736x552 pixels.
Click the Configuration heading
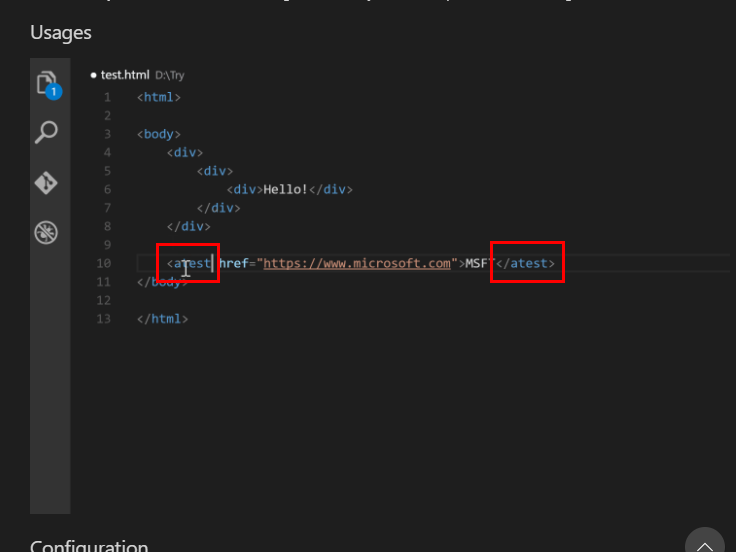(x=89, y=546)
